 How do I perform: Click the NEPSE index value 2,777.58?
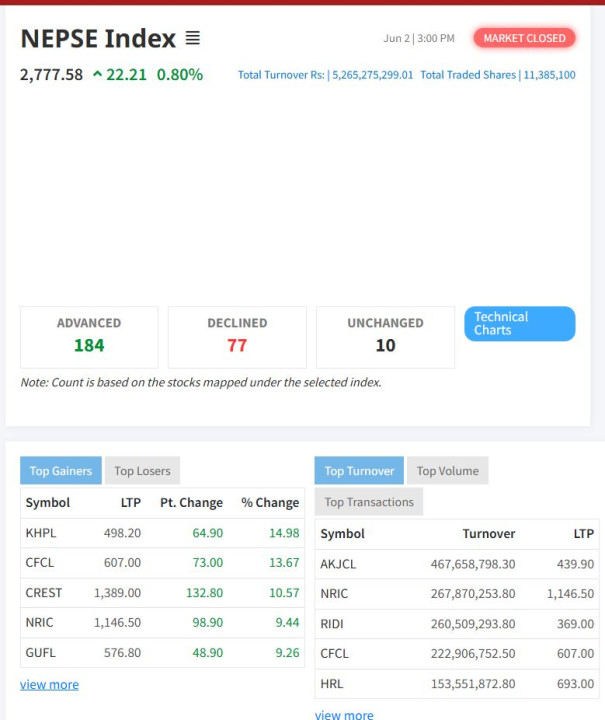point(51,74)
